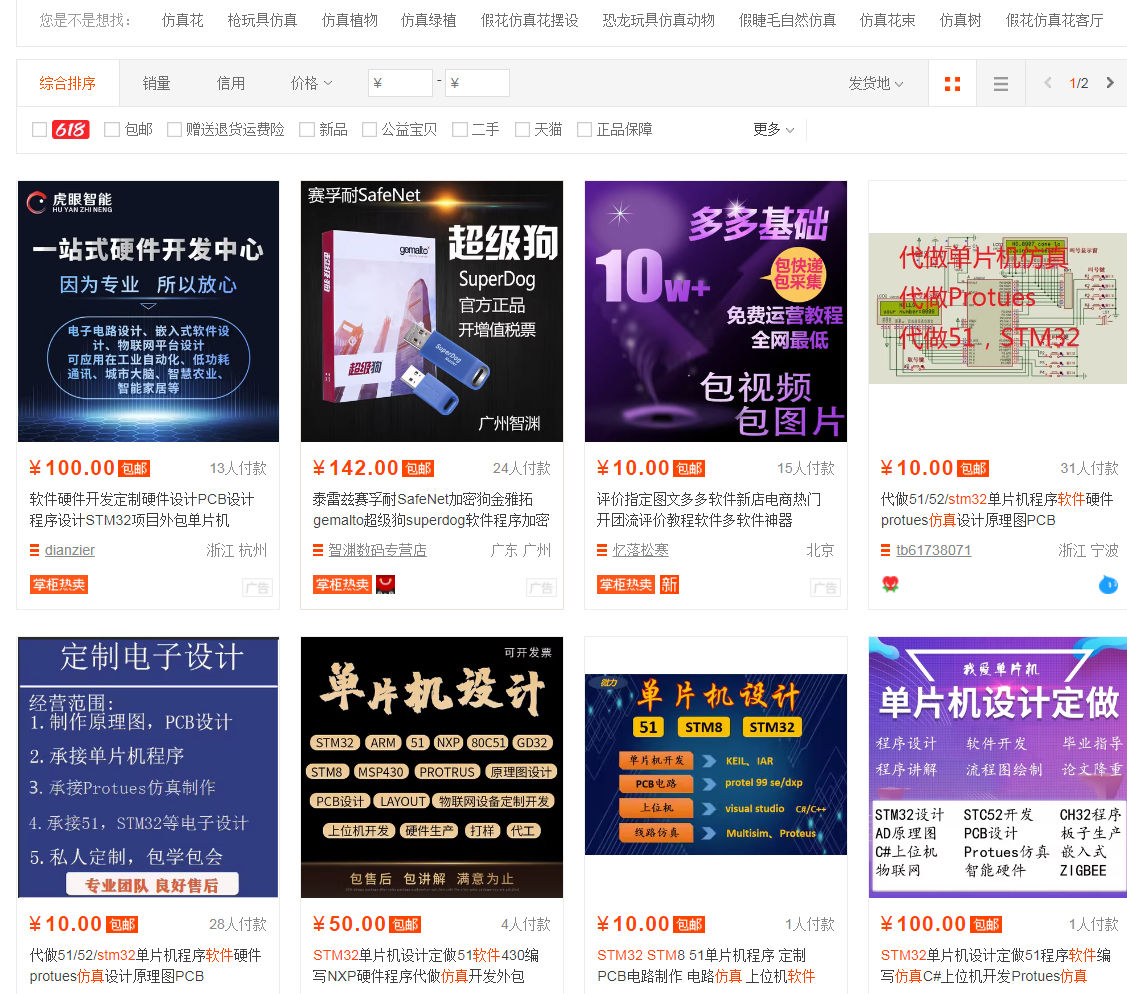
Task: Click 掌柜热卖 badge on 智渊数码专营店 card
Action: [x=342, y=584]
